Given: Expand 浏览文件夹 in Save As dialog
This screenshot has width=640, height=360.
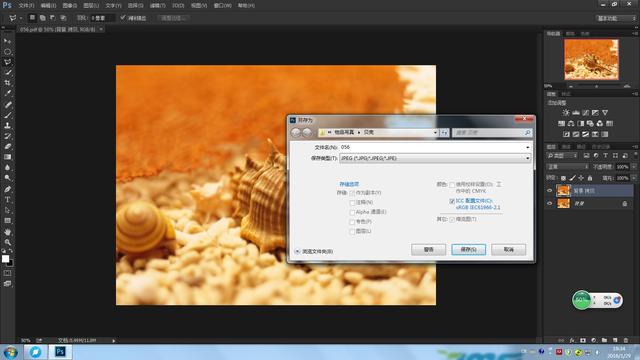Looking at the screenshot, I should (297, 251).
